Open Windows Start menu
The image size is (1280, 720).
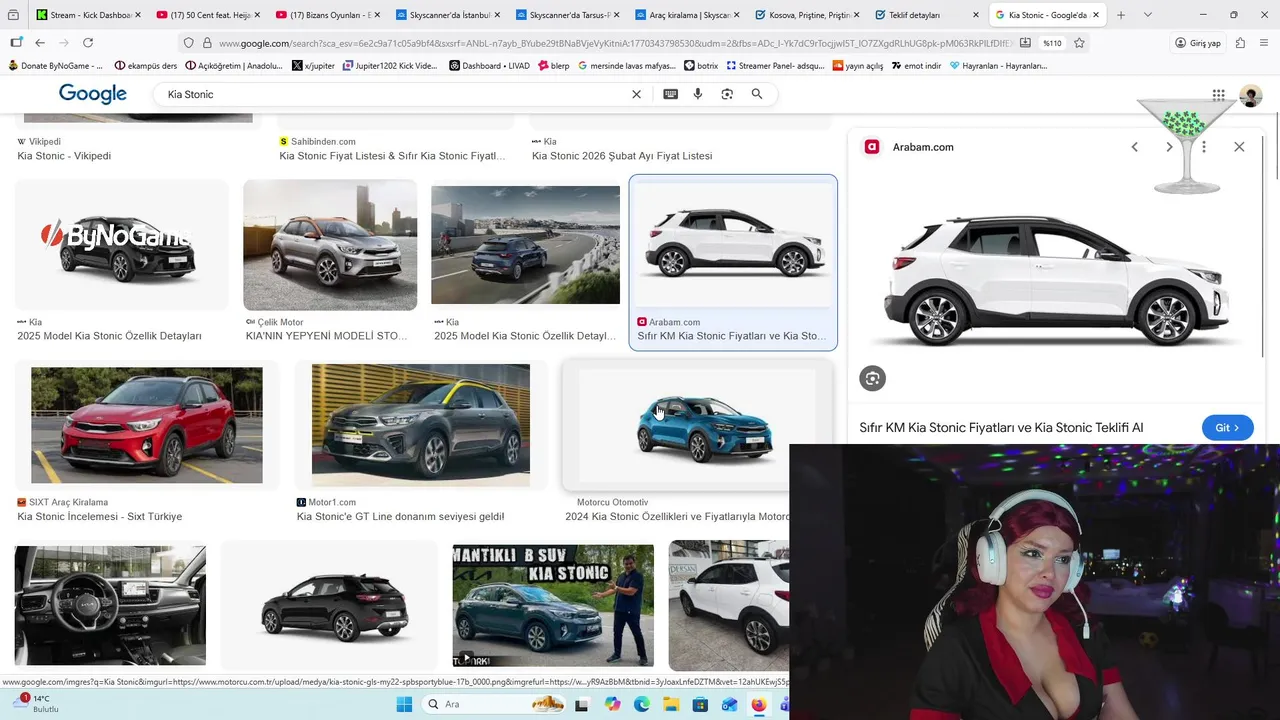point(404,704)
